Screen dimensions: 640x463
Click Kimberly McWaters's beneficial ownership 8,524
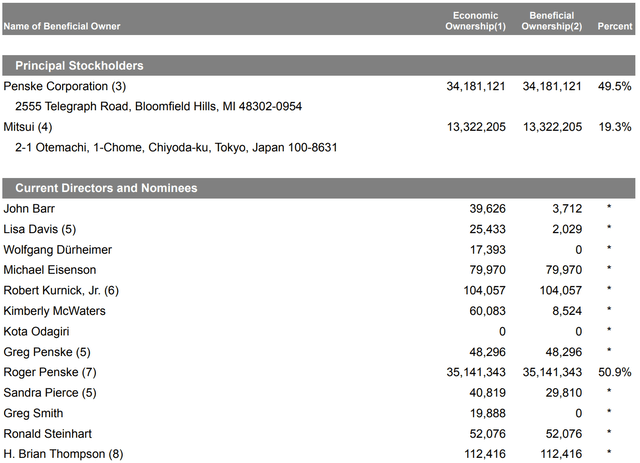point(567,311)
